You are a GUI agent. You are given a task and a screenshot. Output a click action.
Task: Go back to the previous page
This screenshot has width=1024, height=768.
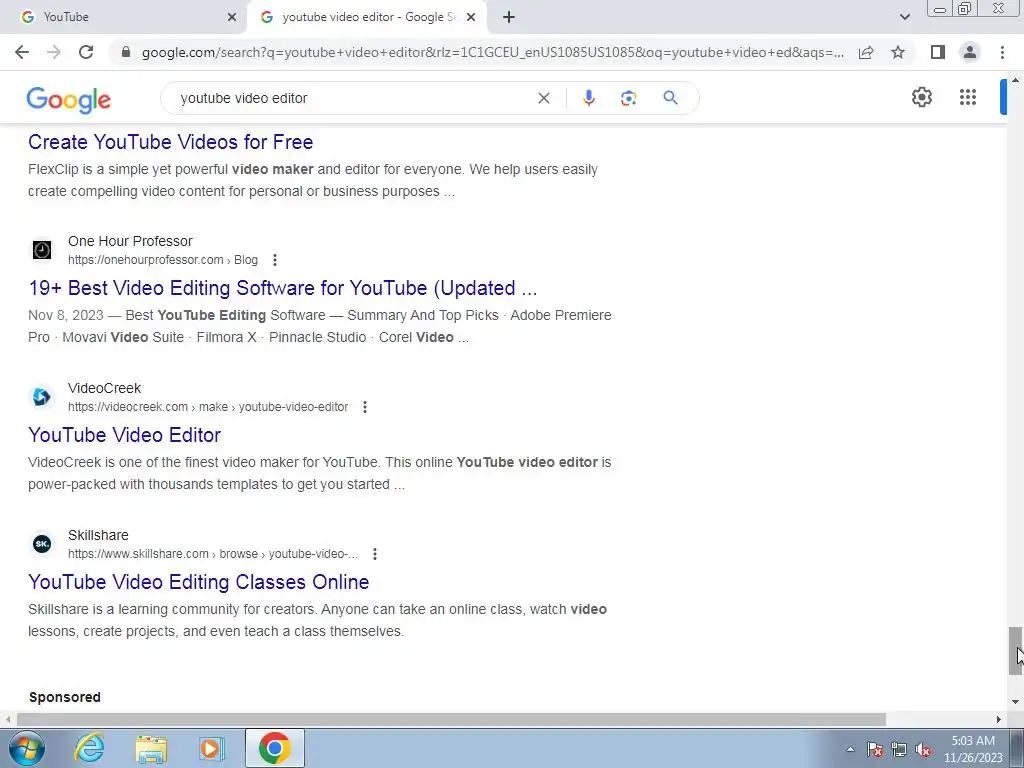(22, 52)
